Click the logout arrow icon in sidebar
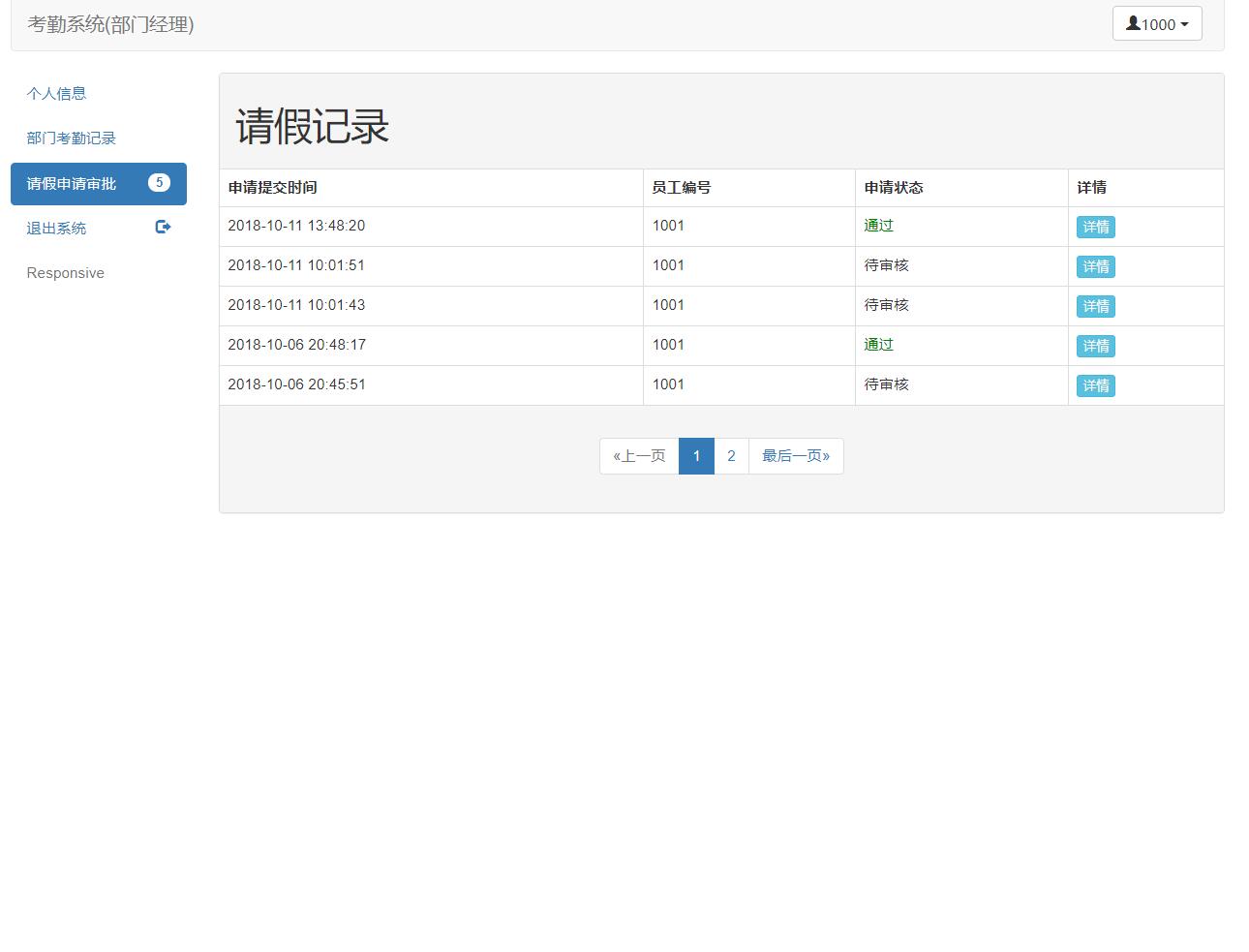Image resolution: width=1249 pixels, height=952 pixels. 163,228
